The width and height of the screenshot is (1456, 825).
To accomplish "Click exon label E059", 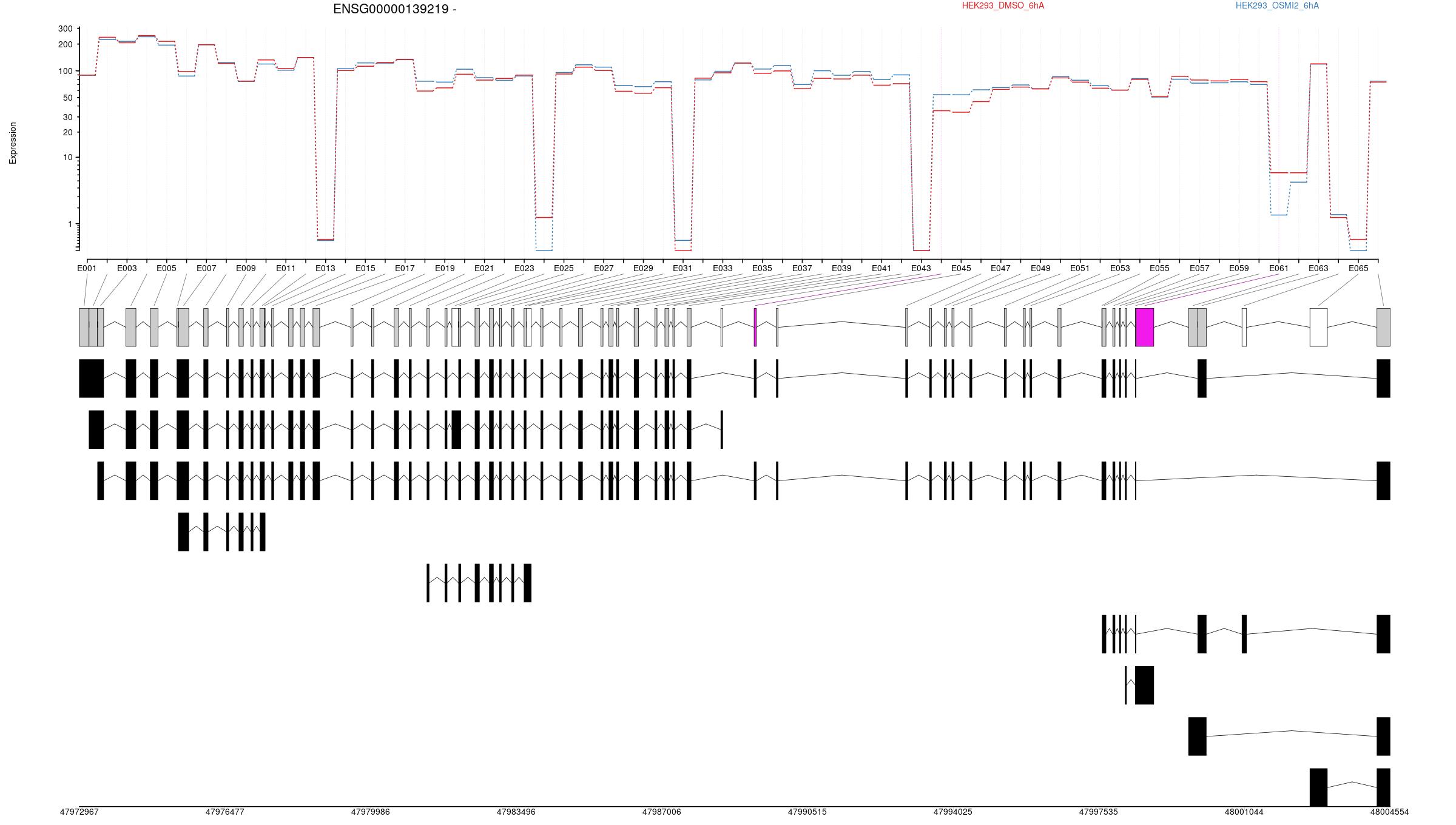I will (1239, 268).
